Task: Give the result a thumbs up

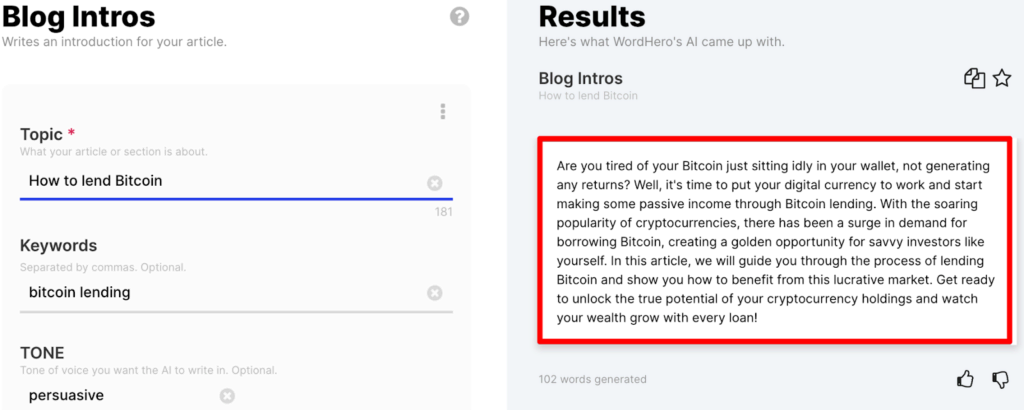Action: [965, 379]
